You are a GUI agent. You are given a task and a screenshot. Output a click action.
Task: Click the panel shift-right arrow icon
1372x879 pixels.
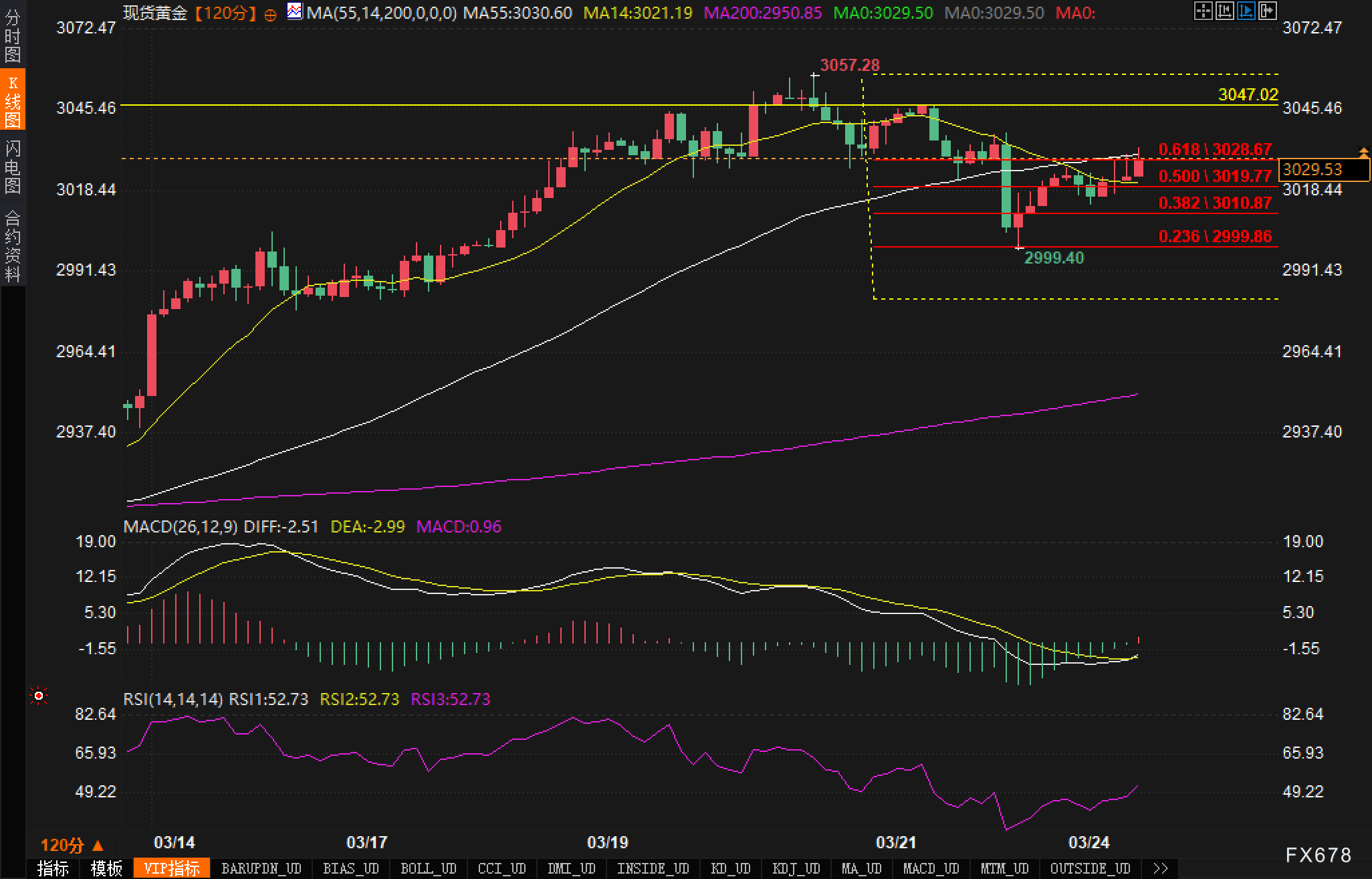coord(1267,11)
